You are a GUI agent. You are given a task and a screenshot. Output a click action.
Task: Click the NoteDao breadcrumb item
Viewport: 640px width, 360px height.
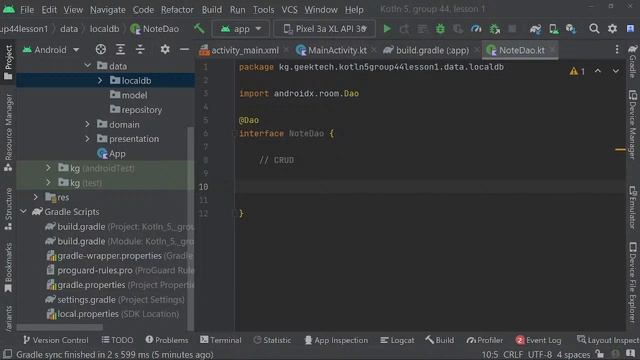pyautogui.click(x=155, y=29)
